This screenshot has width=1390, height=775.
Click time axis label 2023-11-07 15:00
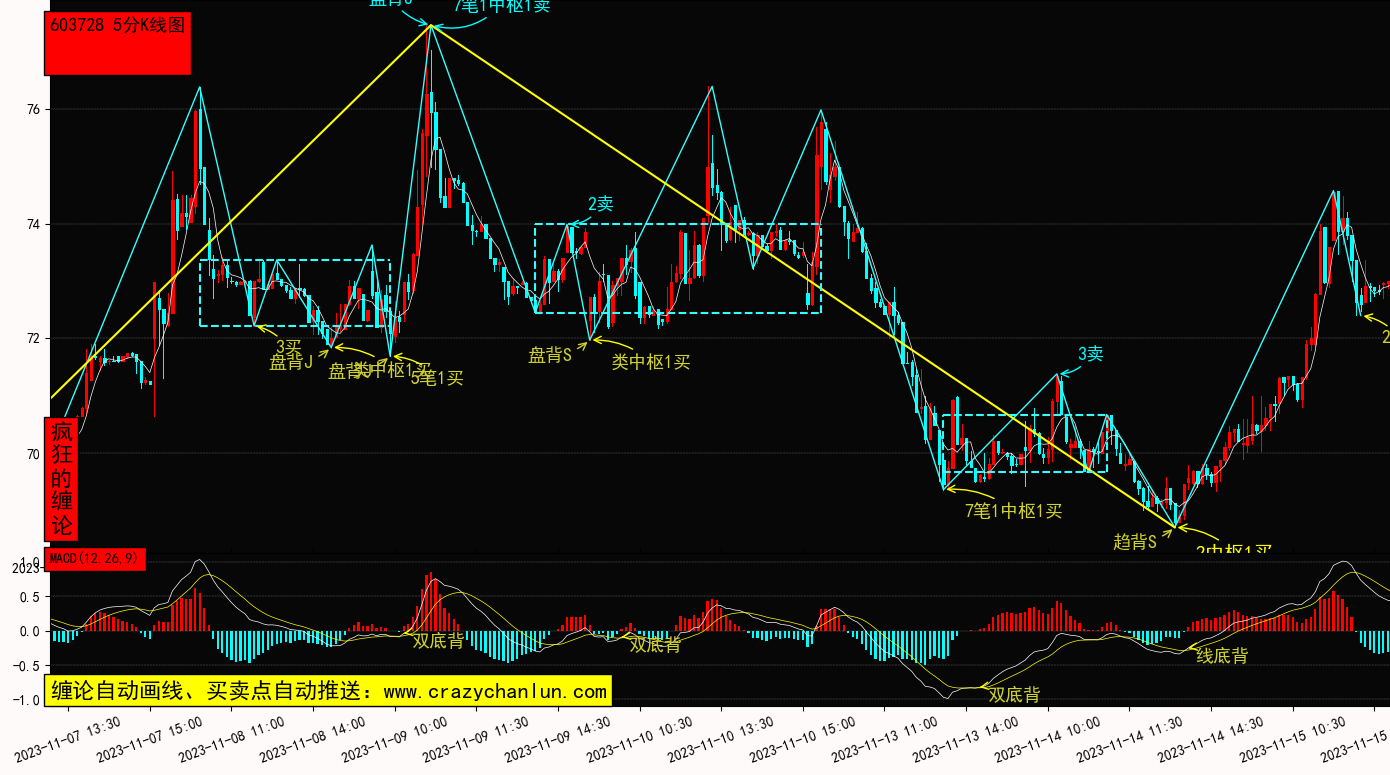click(x=149, y=739)
